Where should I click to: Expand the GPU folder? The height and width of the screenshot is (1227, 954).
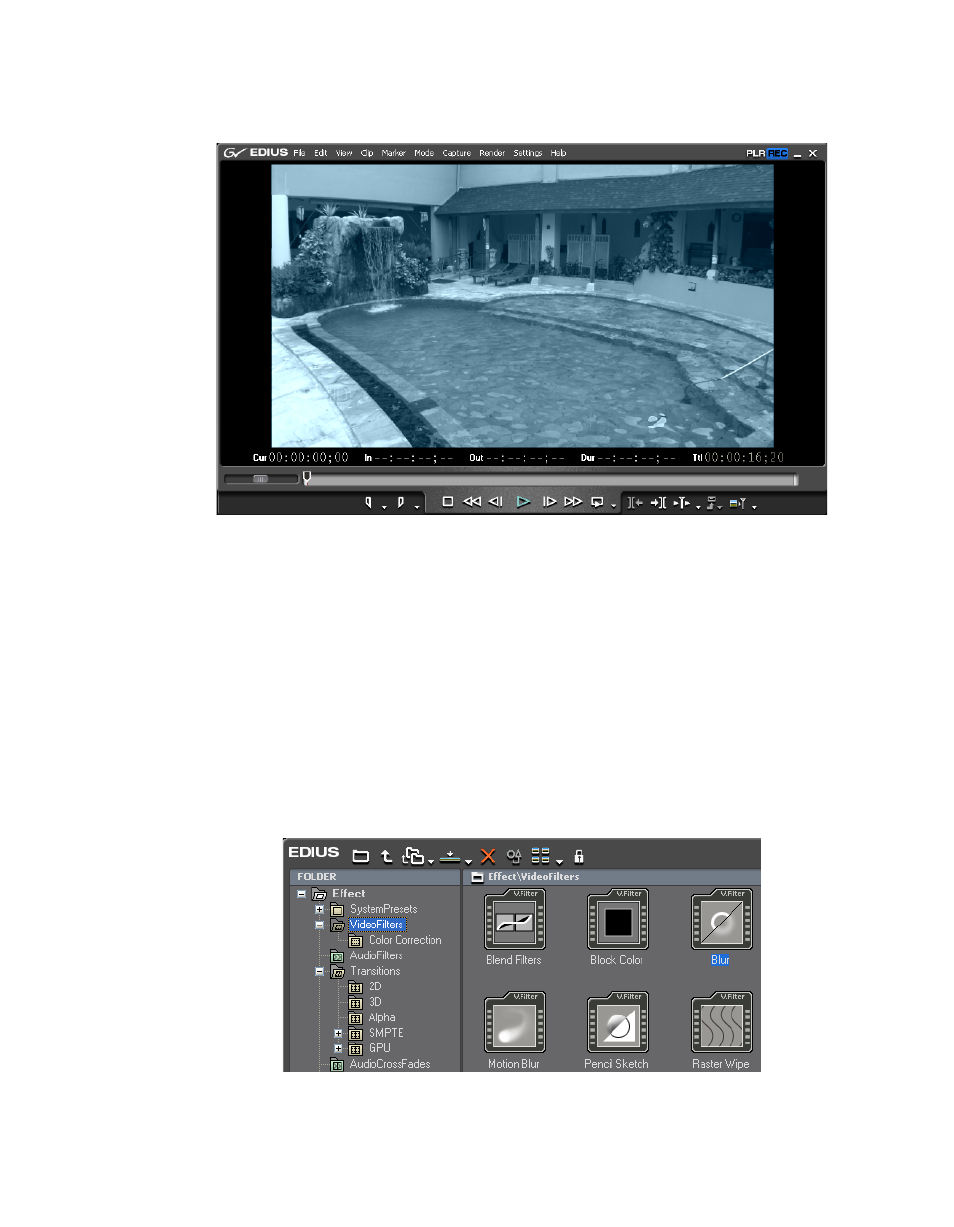(338, 1049)
